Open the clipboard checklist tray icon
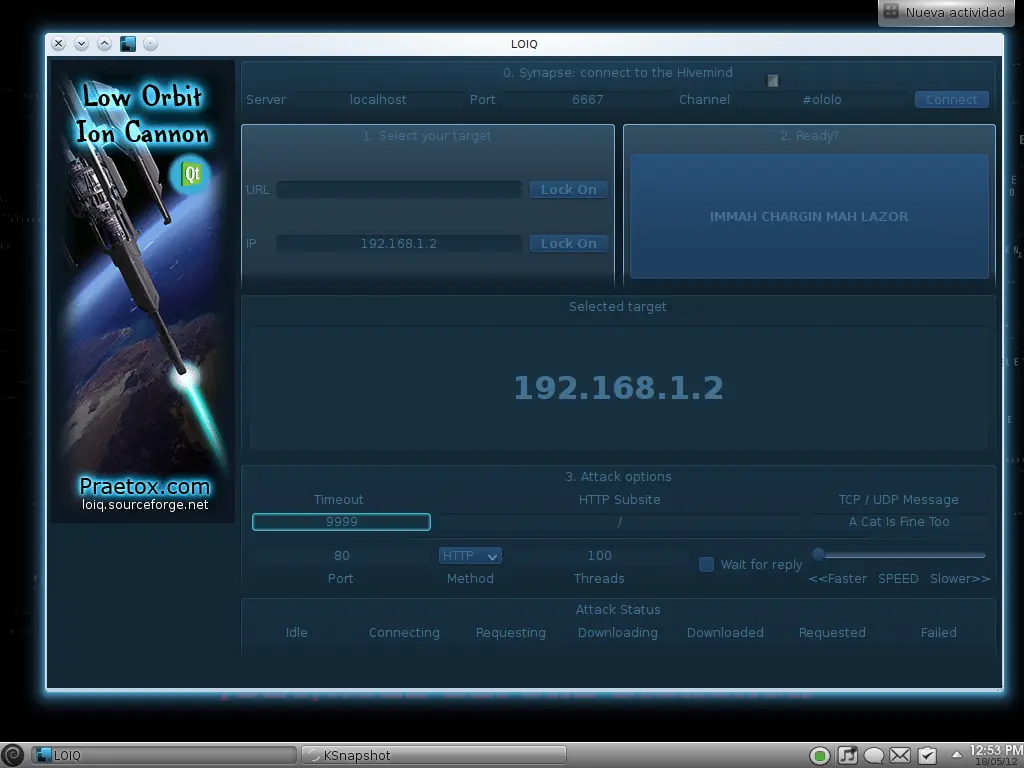This screenshot has height=768, width=1024. [x=927, y=756]
